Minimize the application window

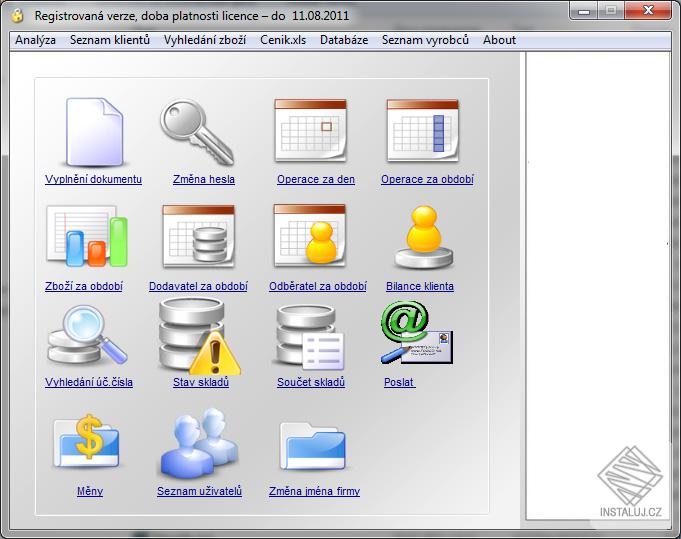(584, 11)
